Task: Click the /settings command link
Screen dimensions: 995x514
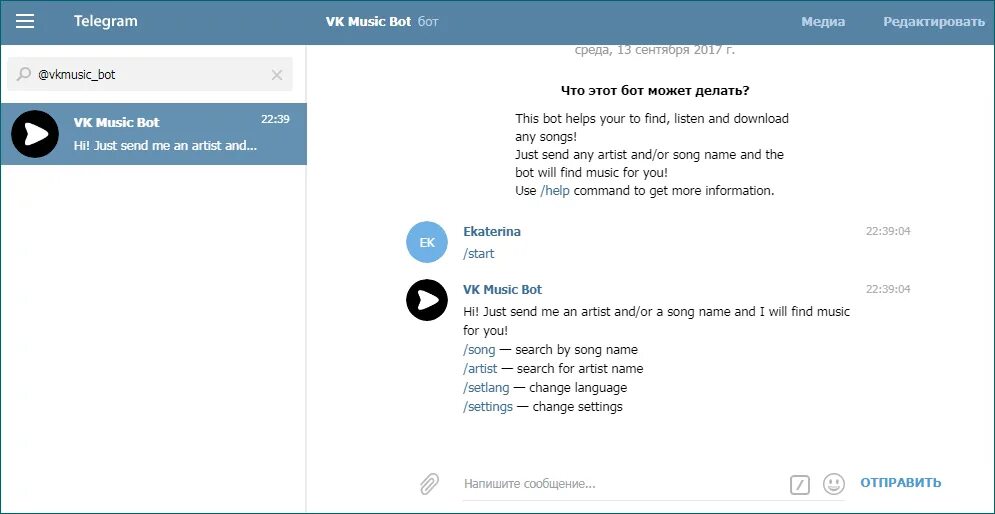Action: 488,407
